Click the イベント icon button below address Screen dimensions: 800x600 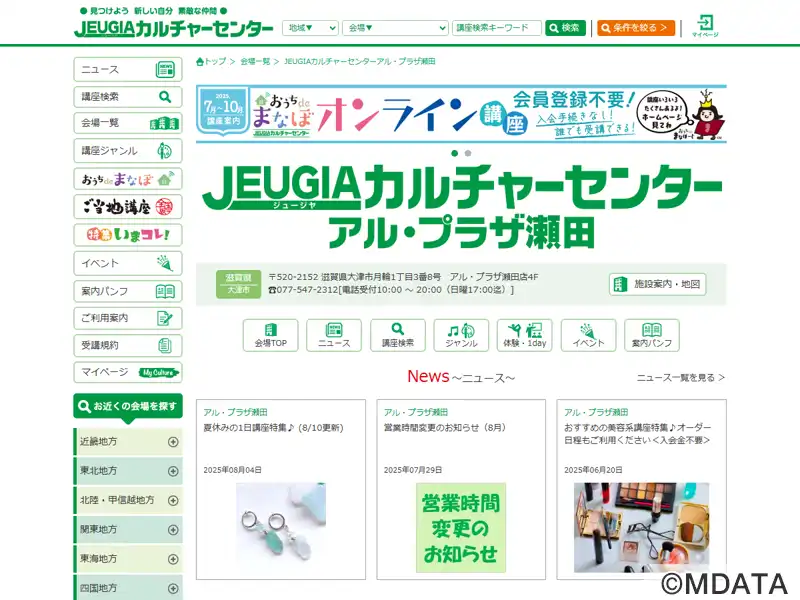588,335
